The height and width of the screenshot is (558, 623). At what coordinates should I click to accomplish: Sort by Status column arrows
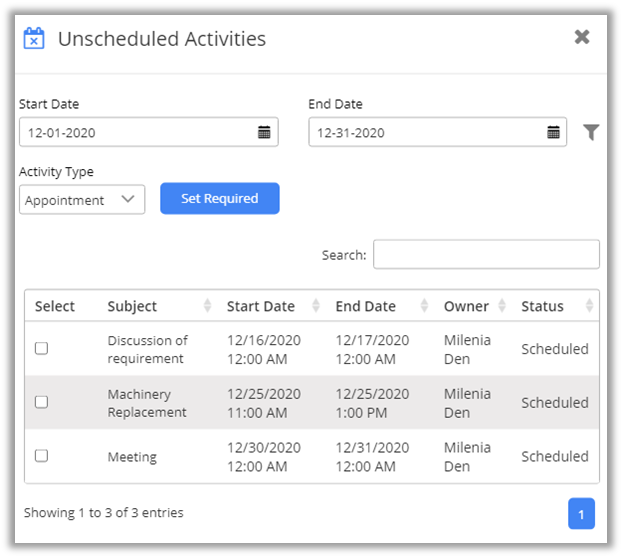coord(590,306)
